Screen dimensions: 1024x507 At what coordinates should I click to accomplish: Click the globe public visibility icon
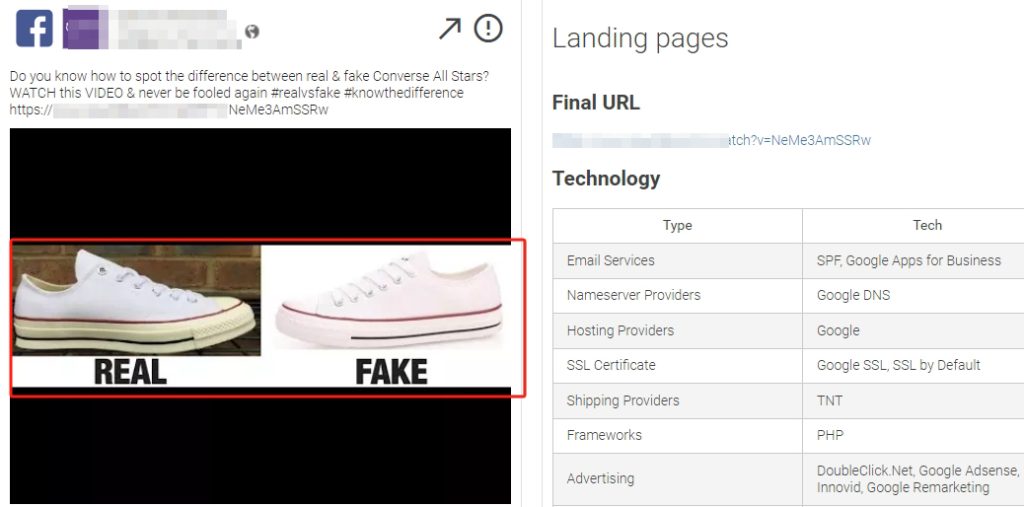[x=252, y=32]
